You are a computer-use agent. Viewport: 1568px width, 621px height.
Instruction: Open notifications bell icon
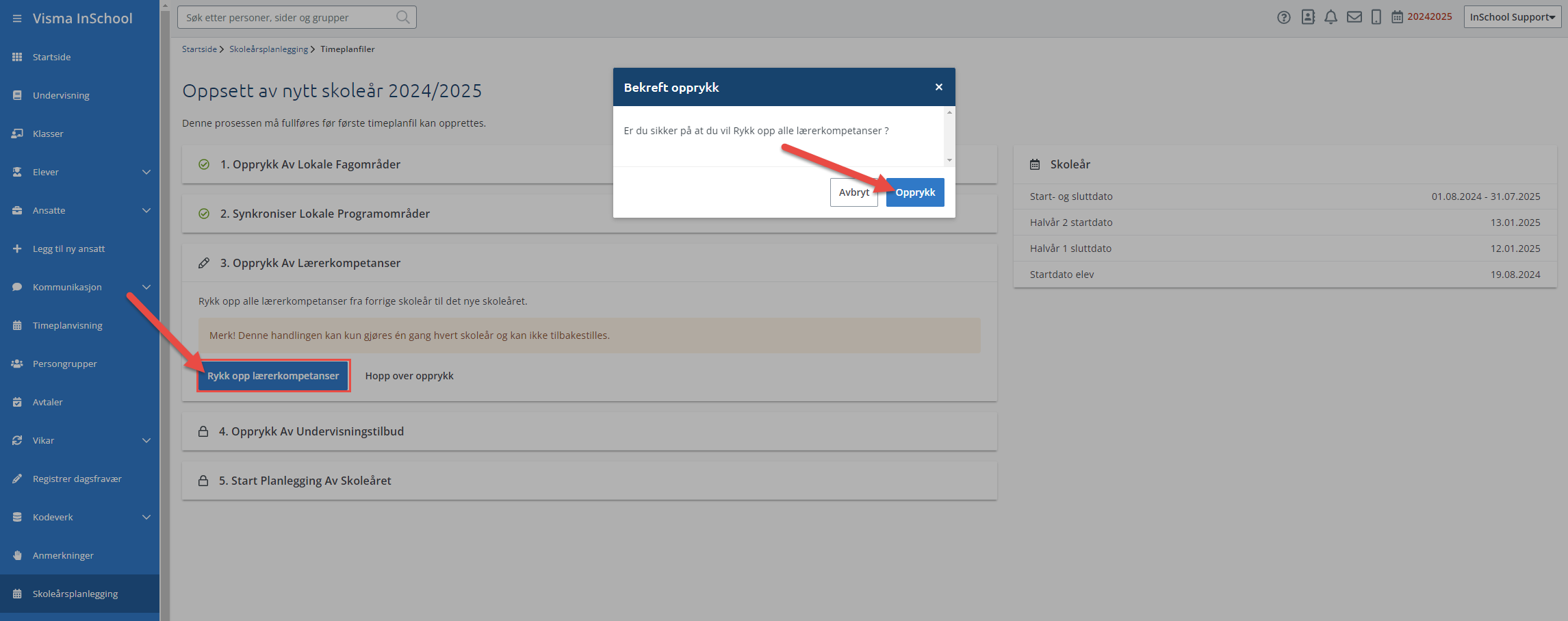click(x=1331, y=17)
